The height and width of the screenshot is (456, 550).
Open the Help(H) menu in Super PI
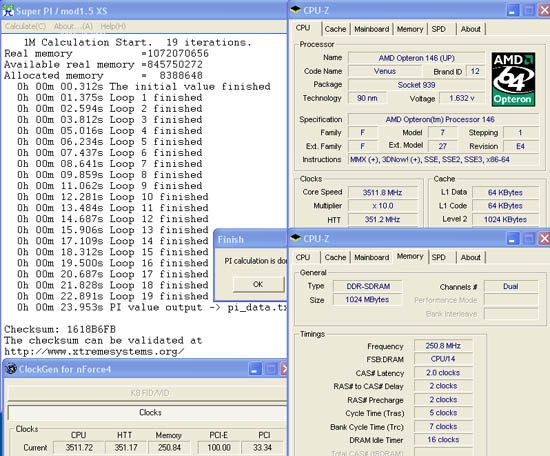(x=113, y=26)
